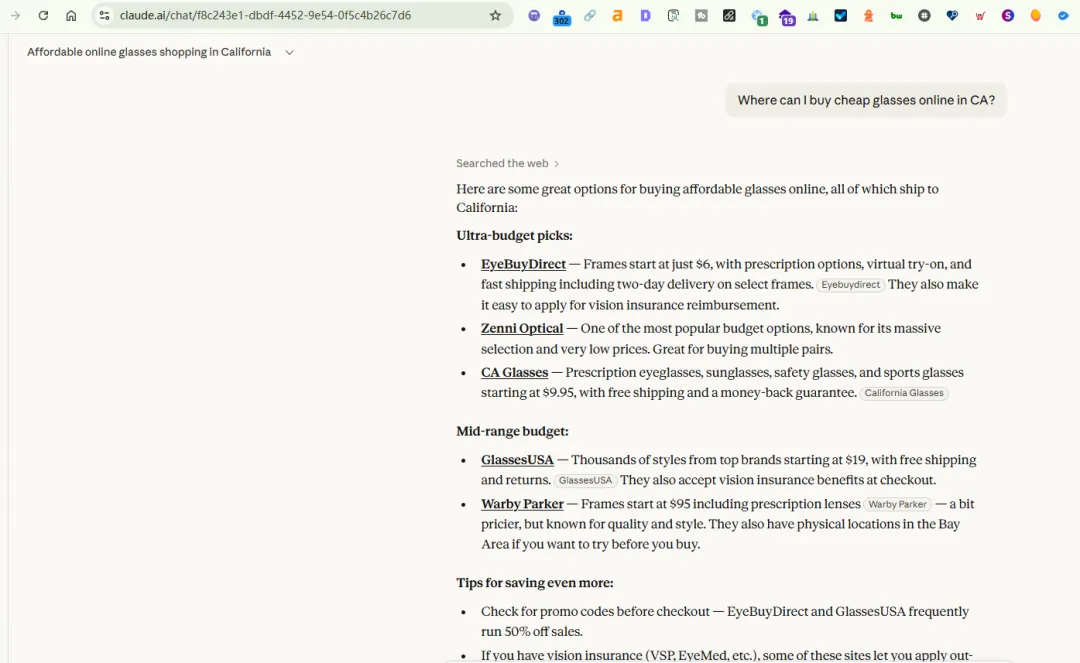Go to the browser home page

(71, 15)
